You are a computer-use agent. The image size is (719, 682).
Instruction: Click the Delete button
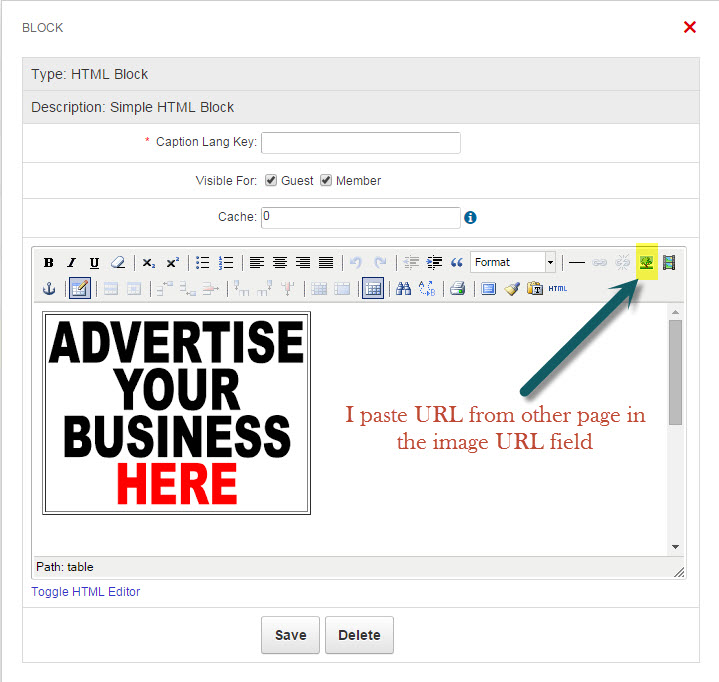coord(360,635)
